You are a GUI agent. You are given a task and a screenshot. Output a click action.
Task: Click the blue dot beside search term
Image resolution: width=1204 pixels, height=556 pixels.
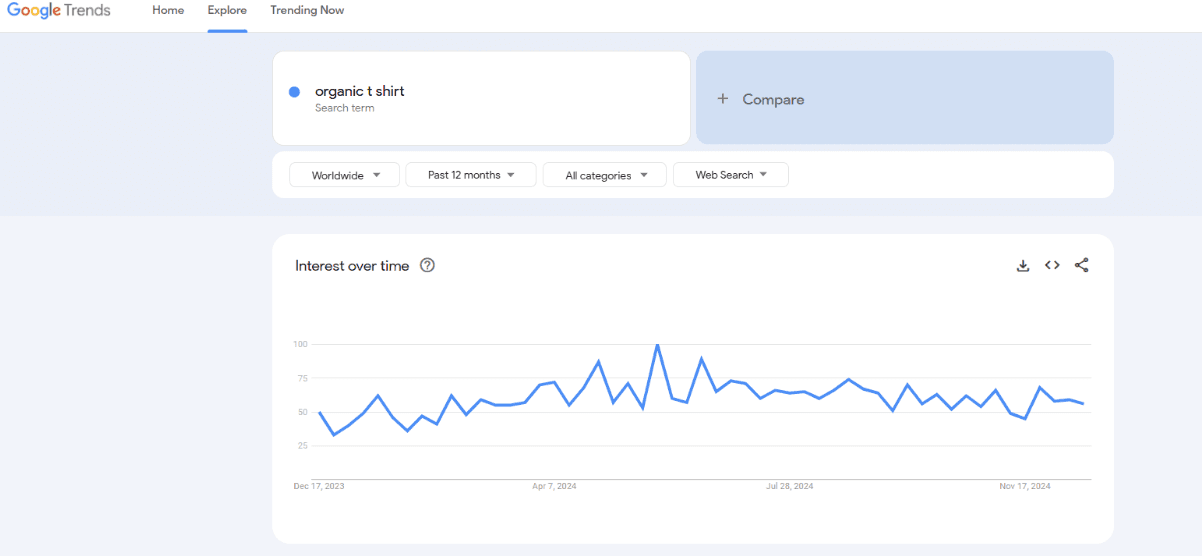(294, 92)
